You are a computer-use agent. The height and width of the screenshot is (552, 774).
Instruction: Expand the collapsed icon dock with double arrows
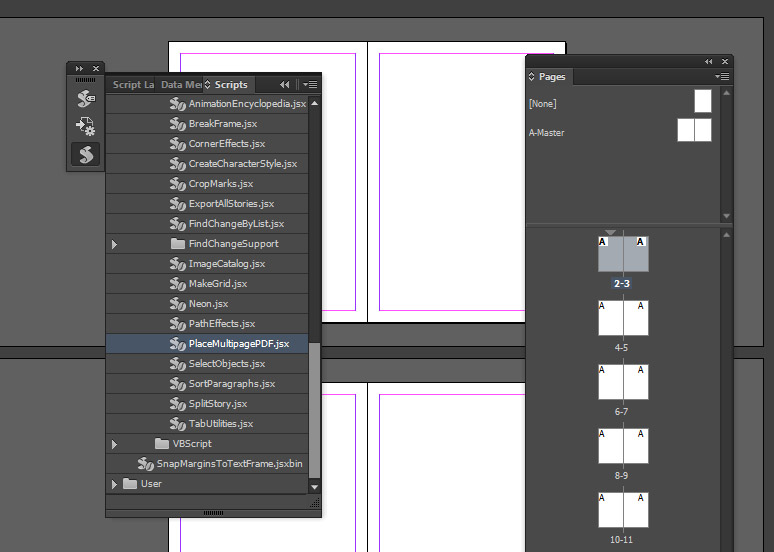[x=79, y=68]
